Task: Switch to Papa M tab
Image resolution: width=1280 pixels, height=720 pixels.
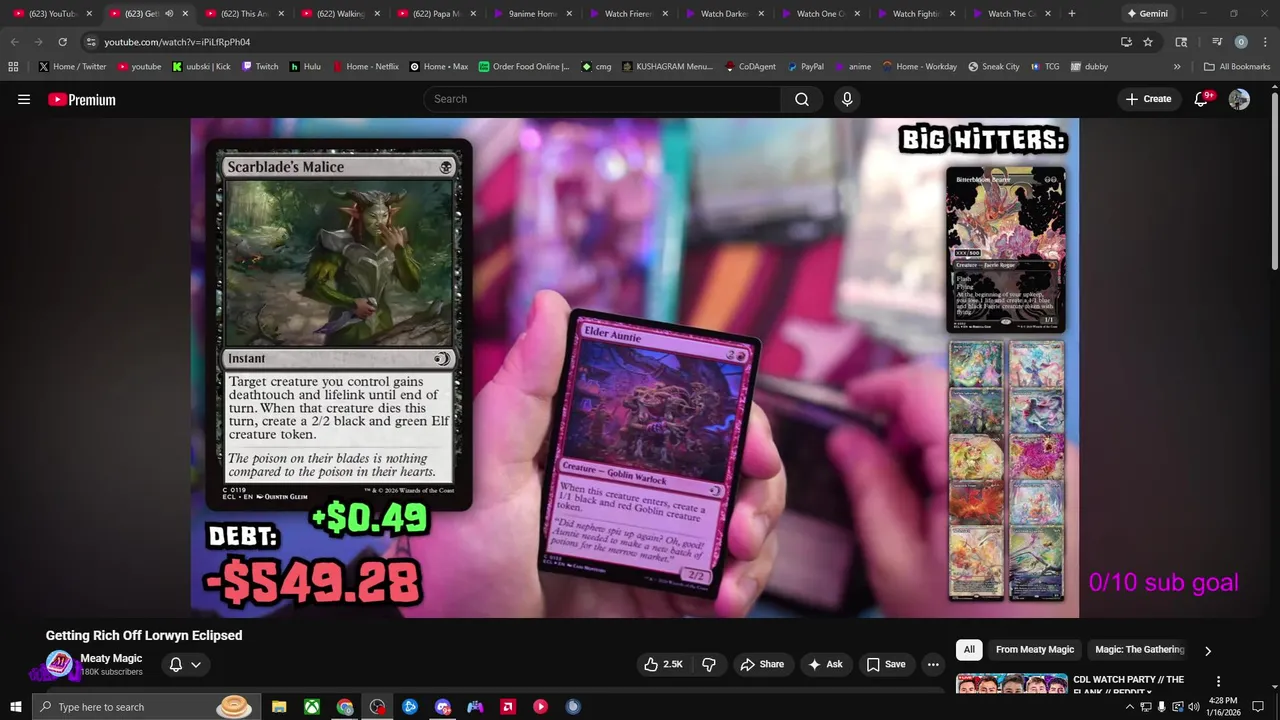Action: point(436,14)
